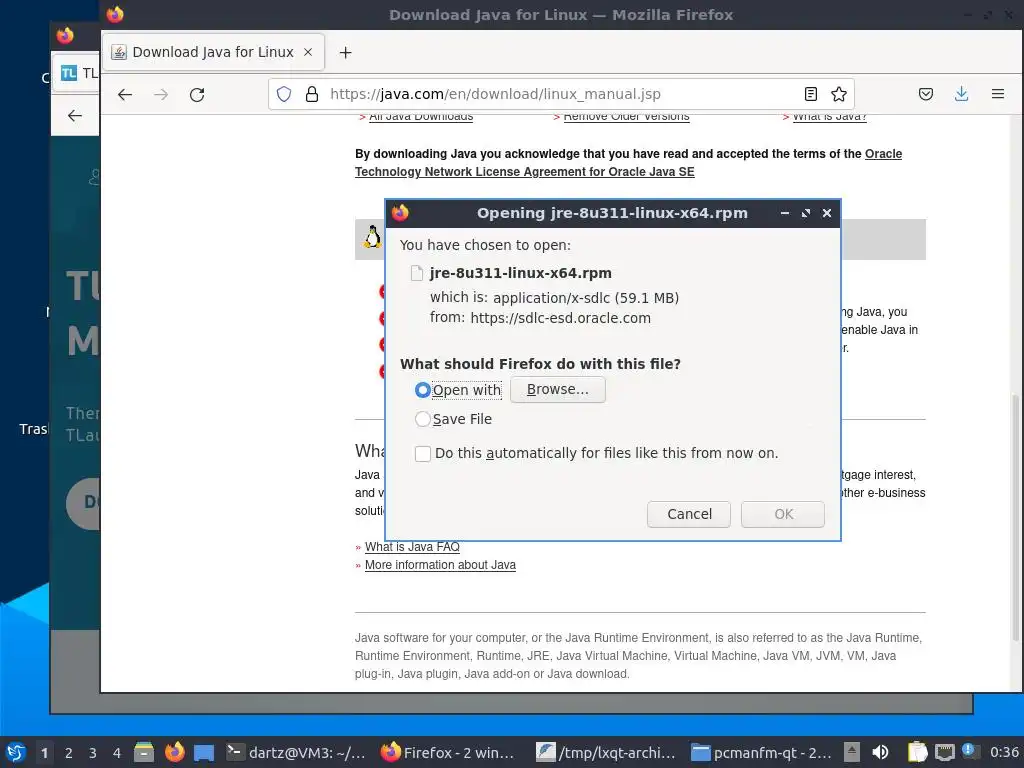Open the Firefox downloads panel arrow
The image size is (1024, 768).
(x=961, y=94)
